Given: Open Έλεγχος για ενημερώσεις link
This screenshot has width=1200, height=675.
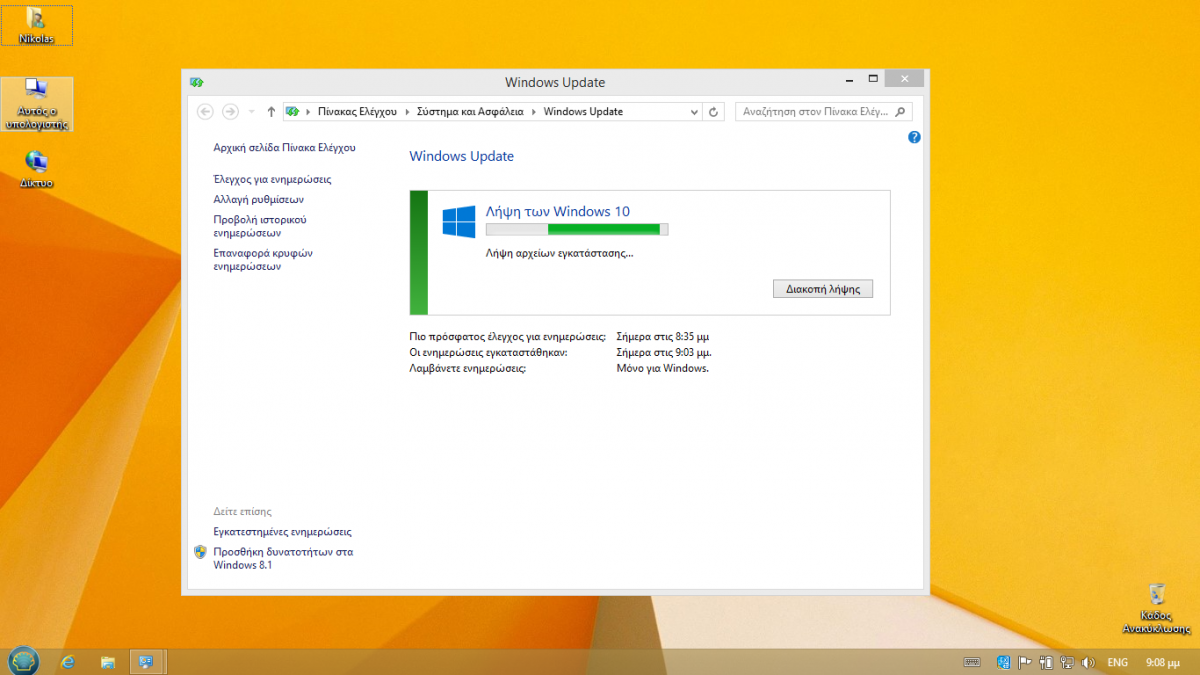Looking at the screenshot, I should tap(272, 180).
